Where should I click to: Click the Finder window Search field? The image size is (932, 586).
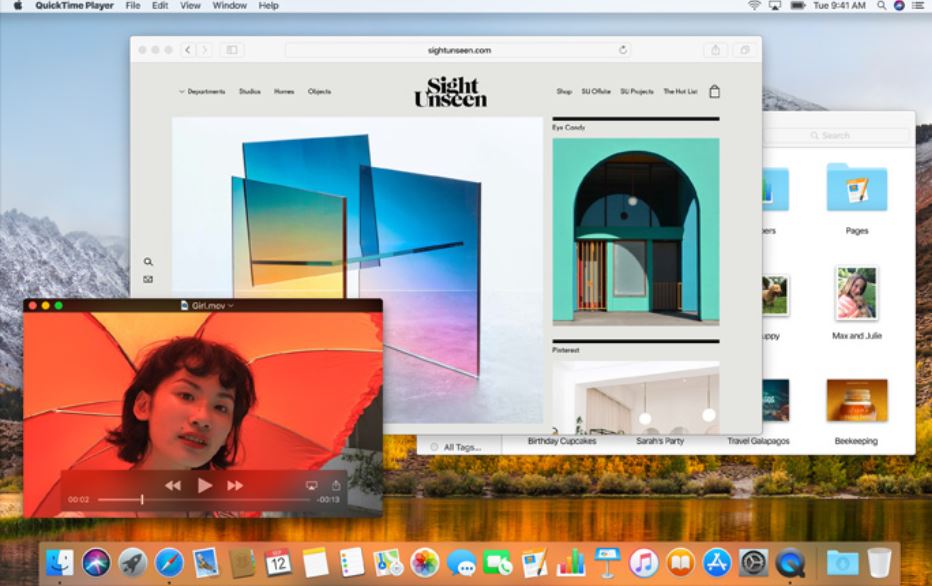pos(835,136)
